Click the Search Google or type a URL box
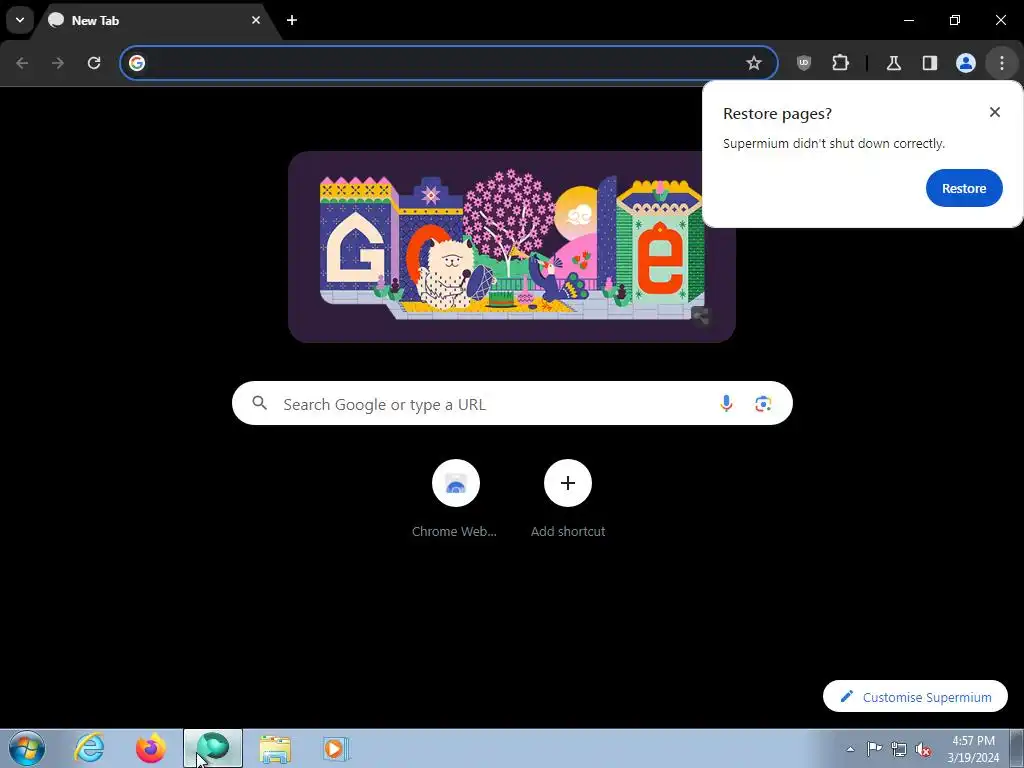This screenshot has height=768, width=1024. point(512,404)
